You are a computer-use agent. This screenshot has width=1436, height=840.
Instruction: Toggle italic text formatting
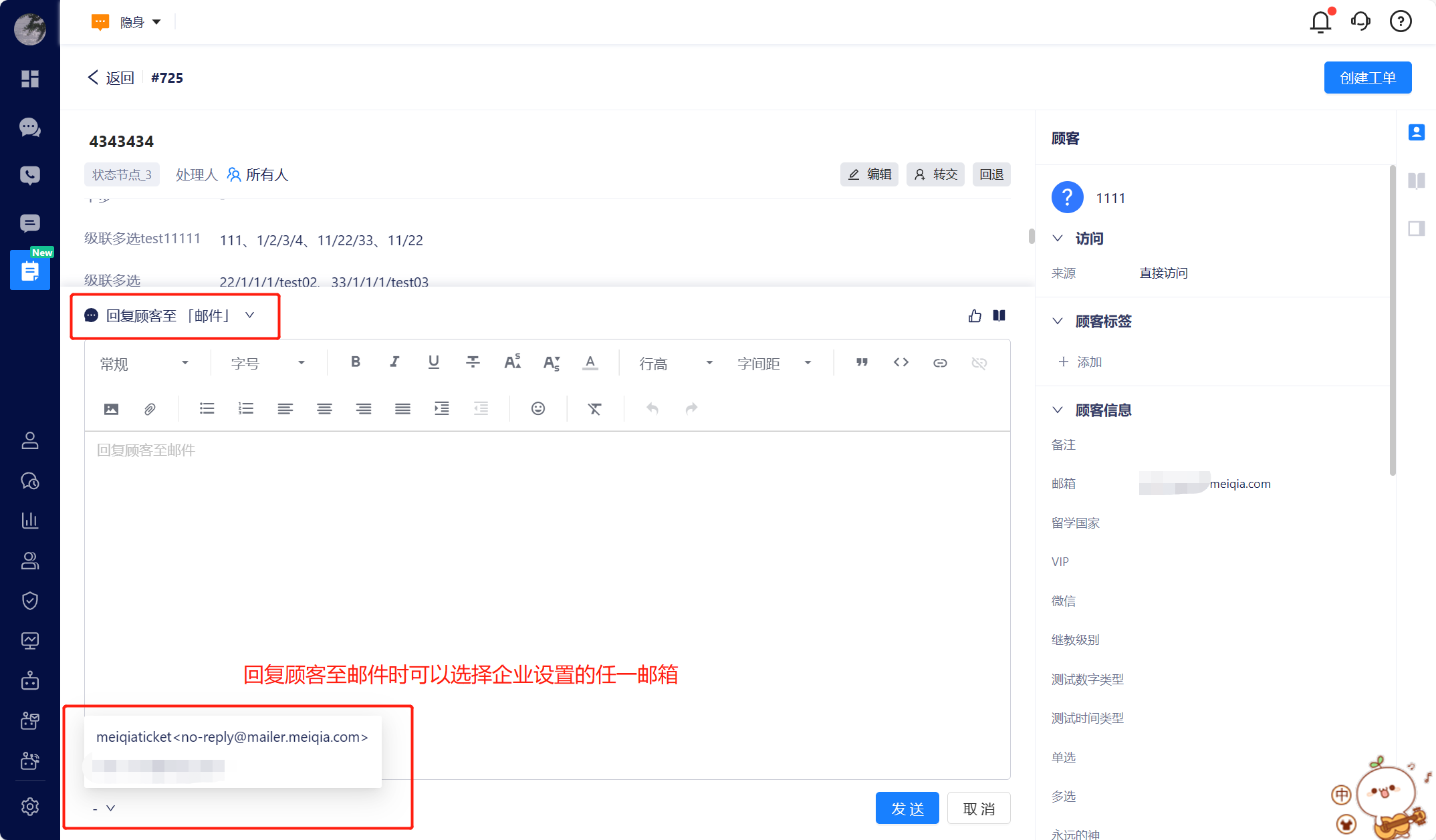(394, 362)
